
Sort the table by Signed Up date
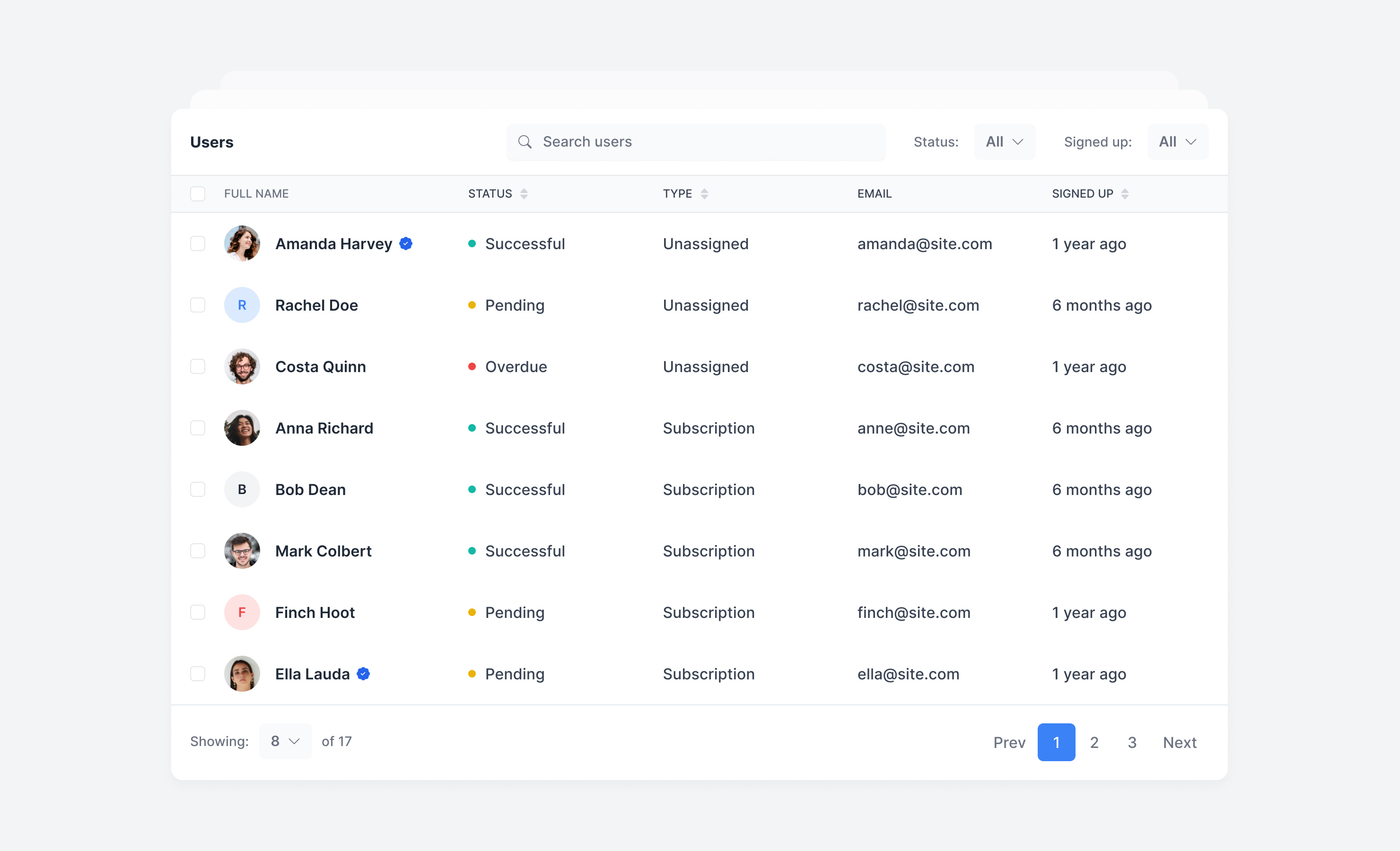1126,194
